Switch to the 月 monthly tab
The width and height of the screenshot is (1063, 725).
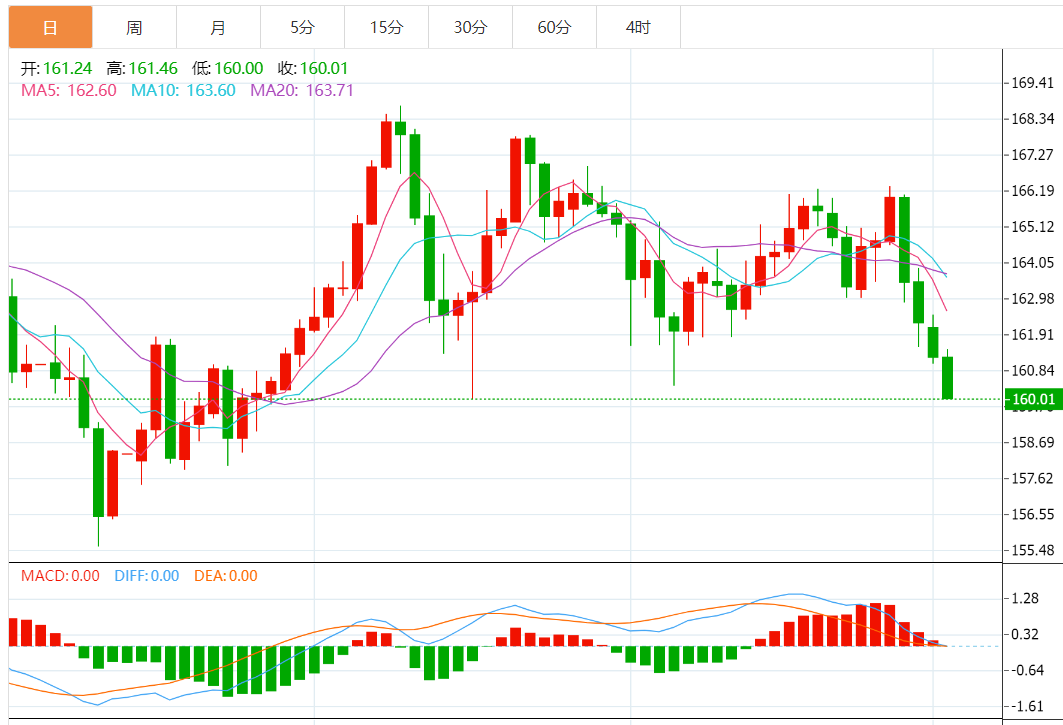click(218, 27)
